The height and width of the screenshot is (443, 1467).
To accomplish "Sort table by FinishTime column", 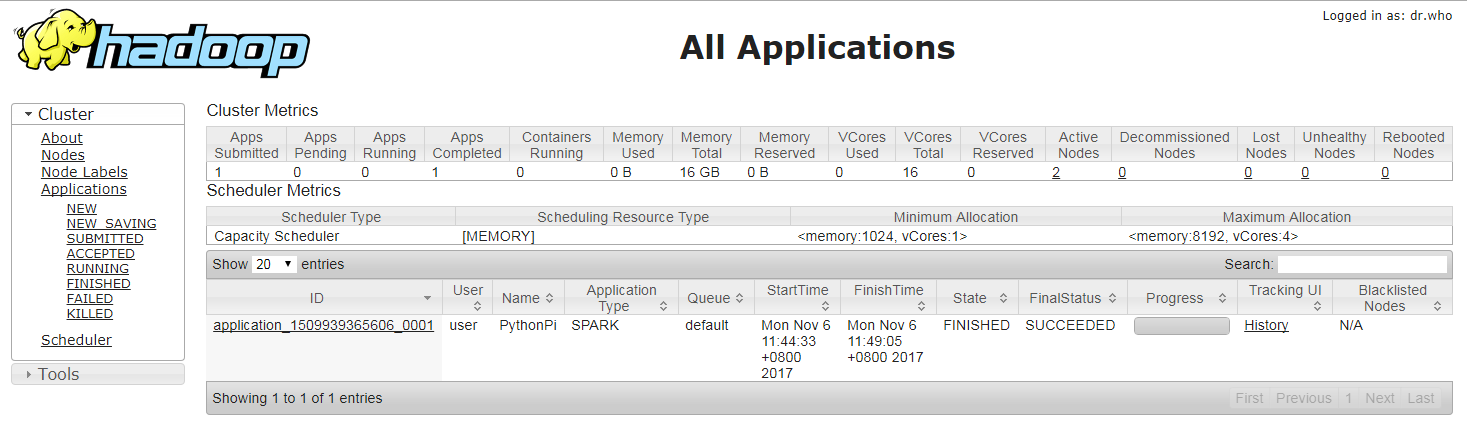I will pyautogui.click(x=888, y=298).
